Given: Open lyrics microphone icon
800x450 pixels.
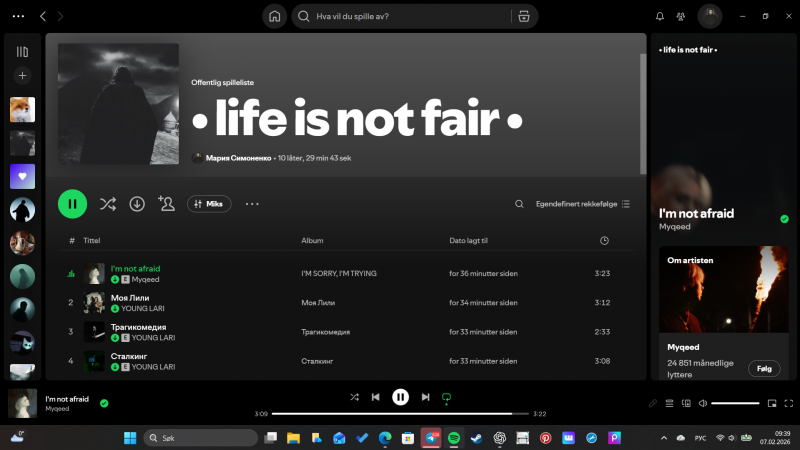Looking at the screenshot, I should point(653,403).
